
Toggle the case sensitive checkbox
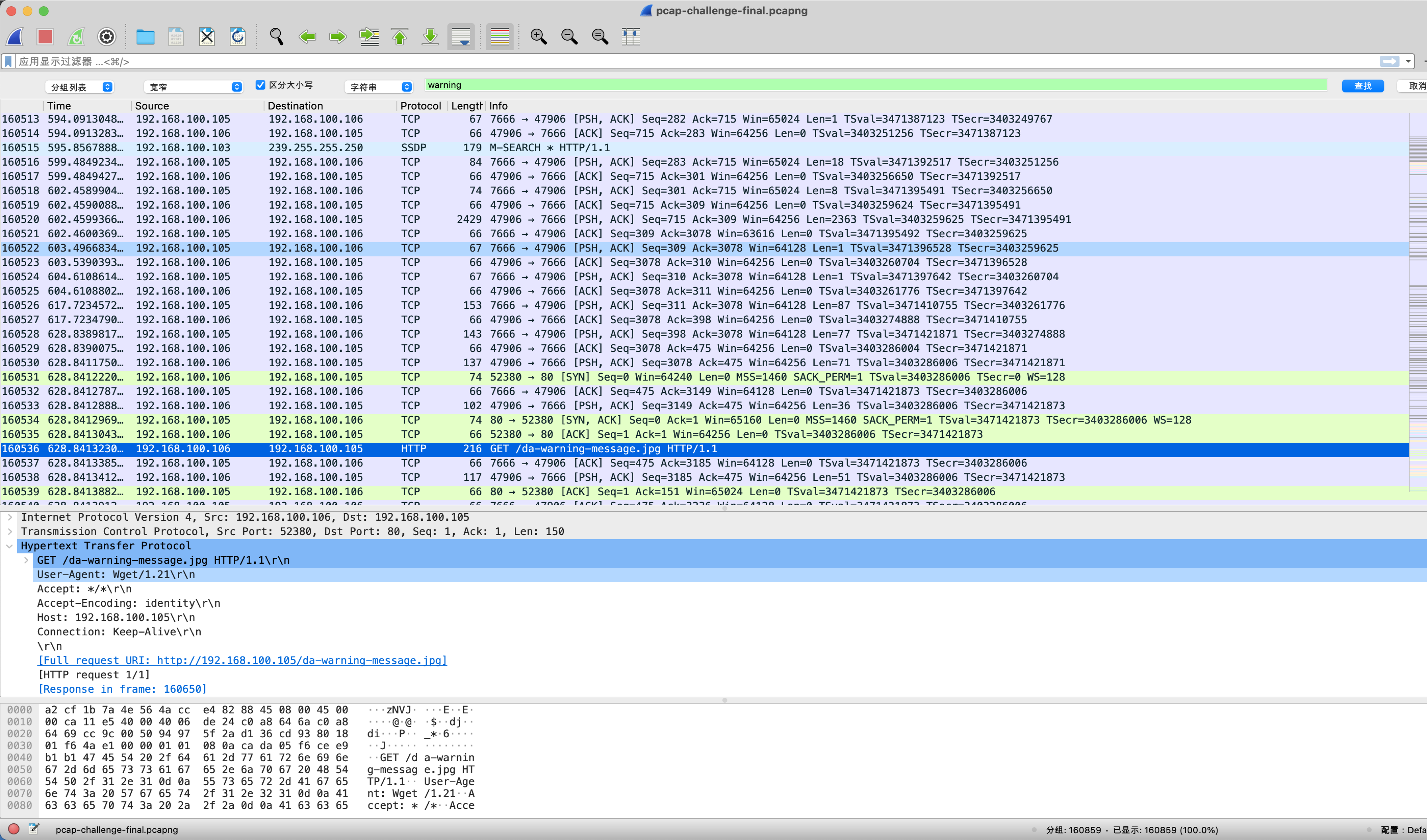[260, 85]
